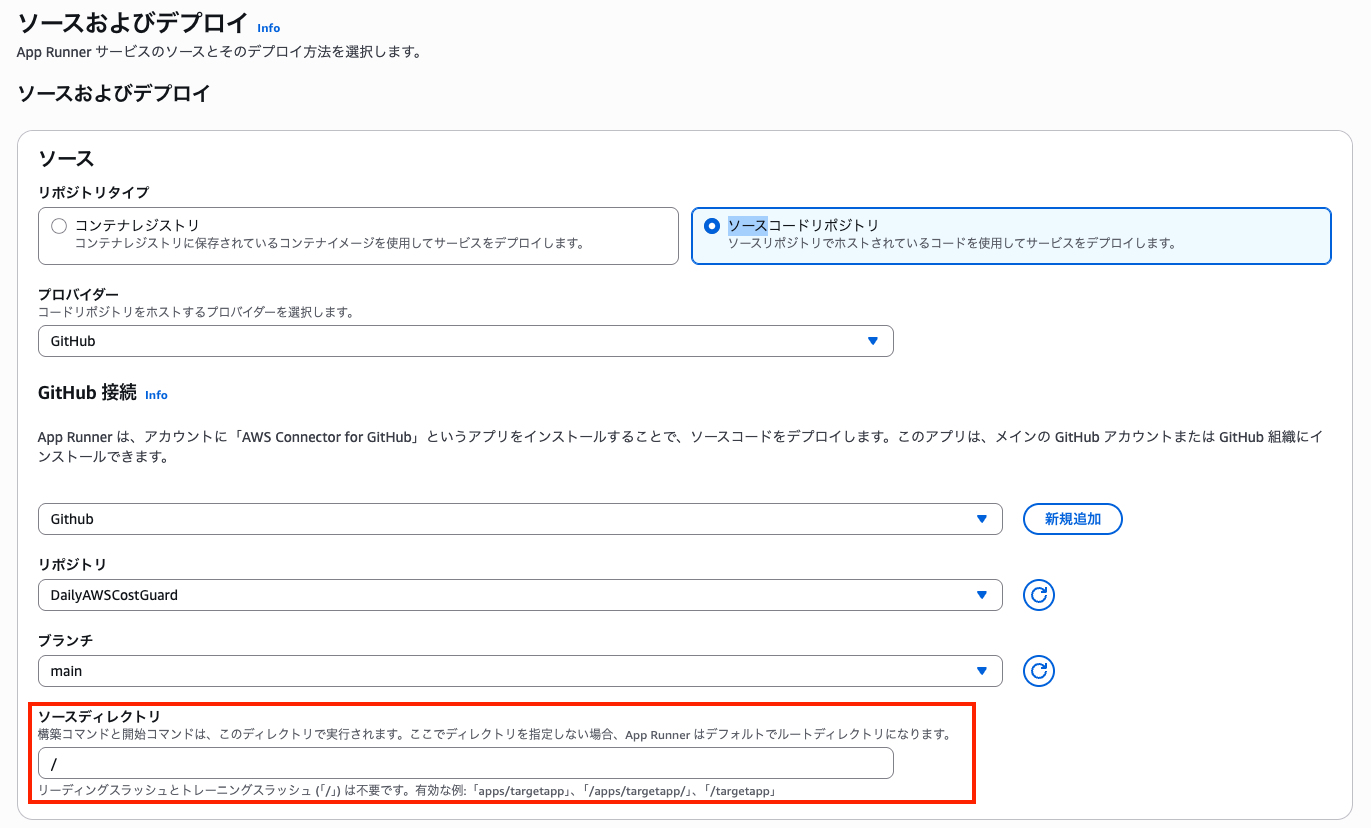Open the provider dropdown showing GitHub
1371x828 pixels.
[x=465, y=341]
